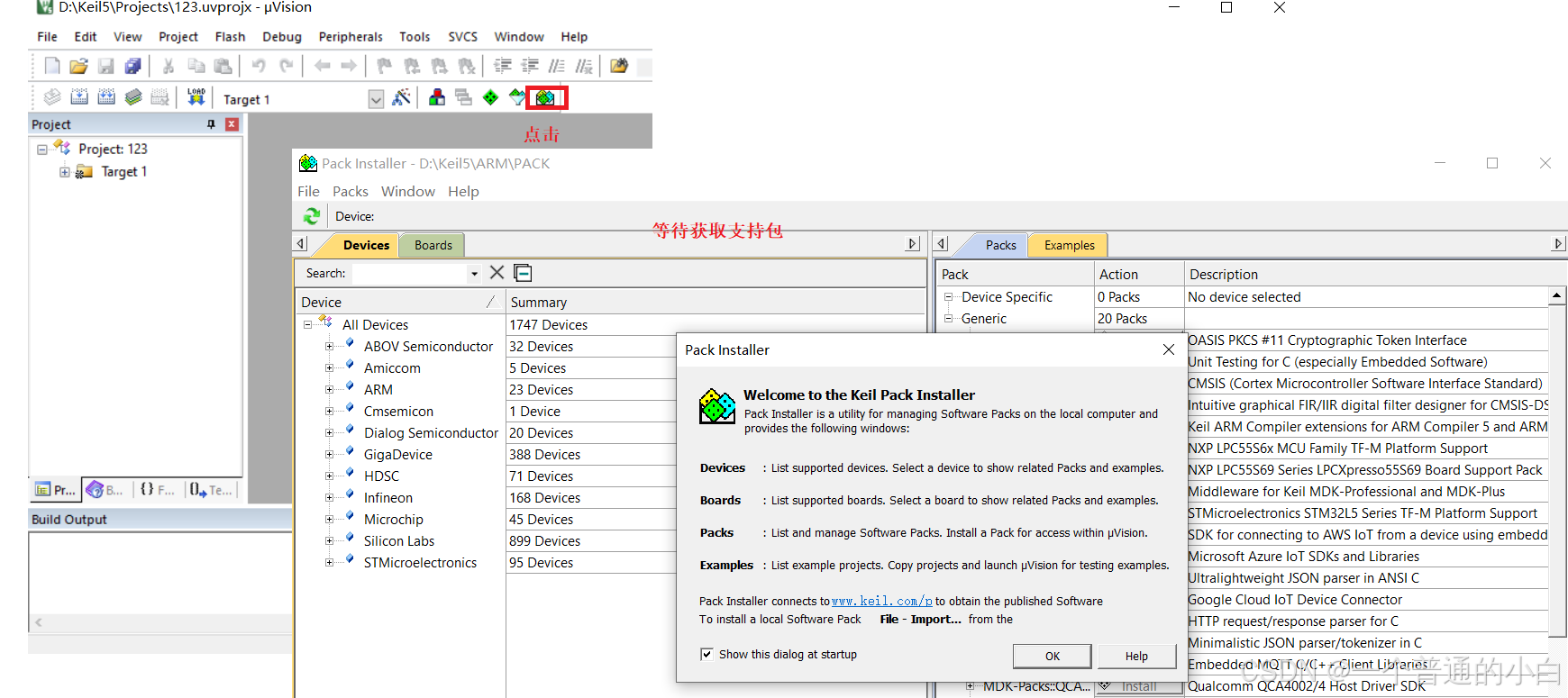The height and width of the screenshot is (698, 1568).
Task: Click the Paste clipboard icon
Action: (223, 66)
